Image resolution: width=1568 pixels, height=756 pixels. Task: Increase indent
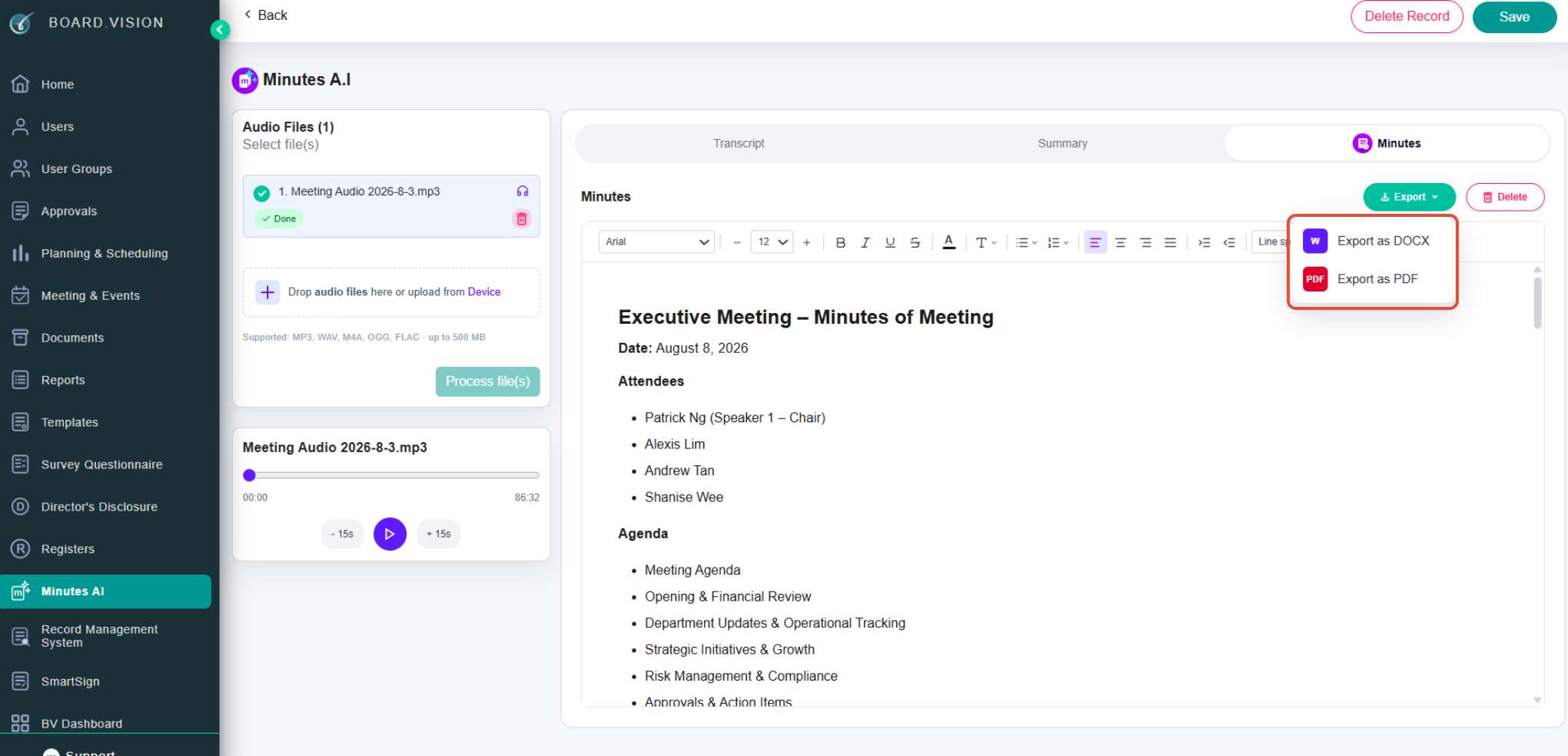1204,243
